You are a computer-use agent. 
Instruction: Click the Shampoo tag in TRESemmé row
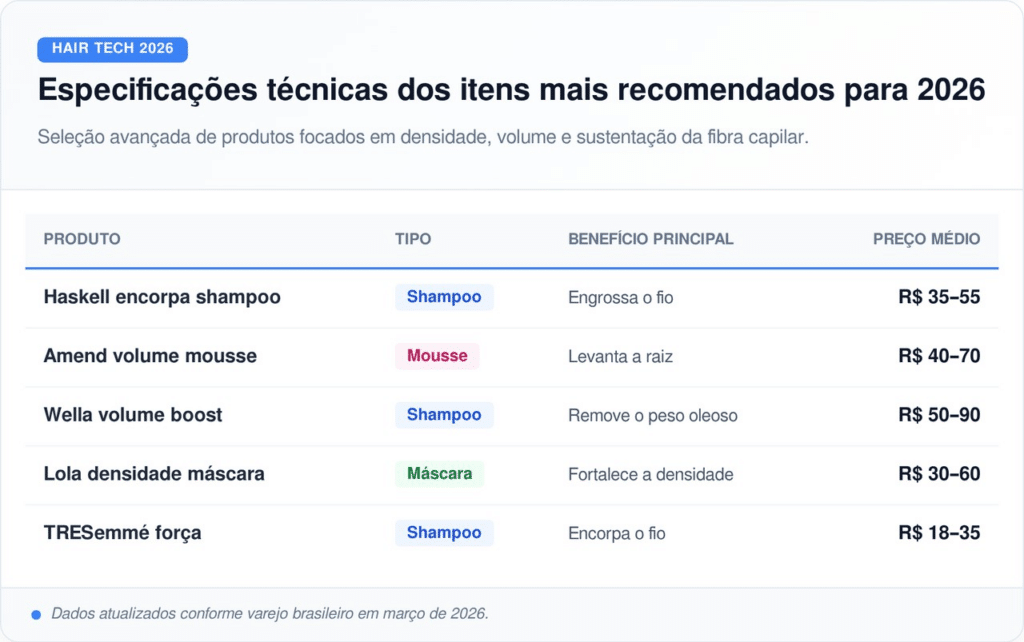click(x=444, y=533)
